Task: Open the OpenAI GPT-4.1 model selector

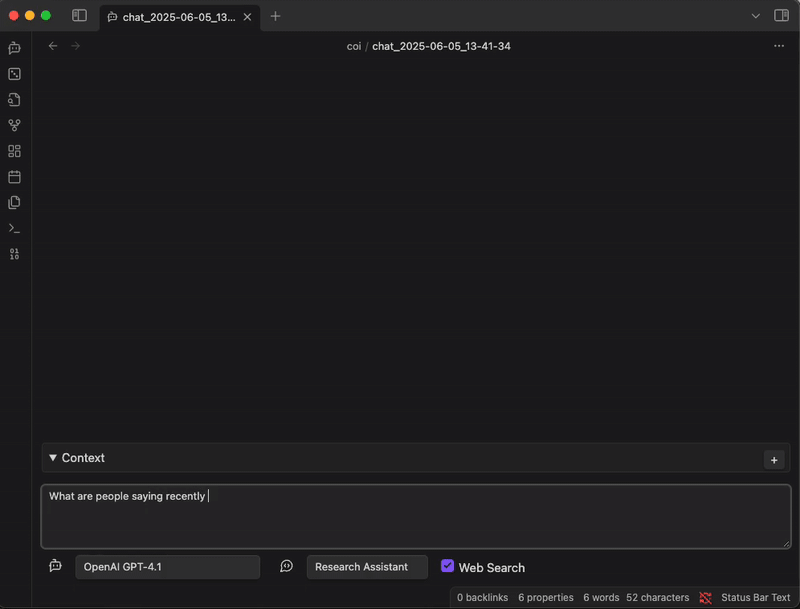Action: (166, 566)
